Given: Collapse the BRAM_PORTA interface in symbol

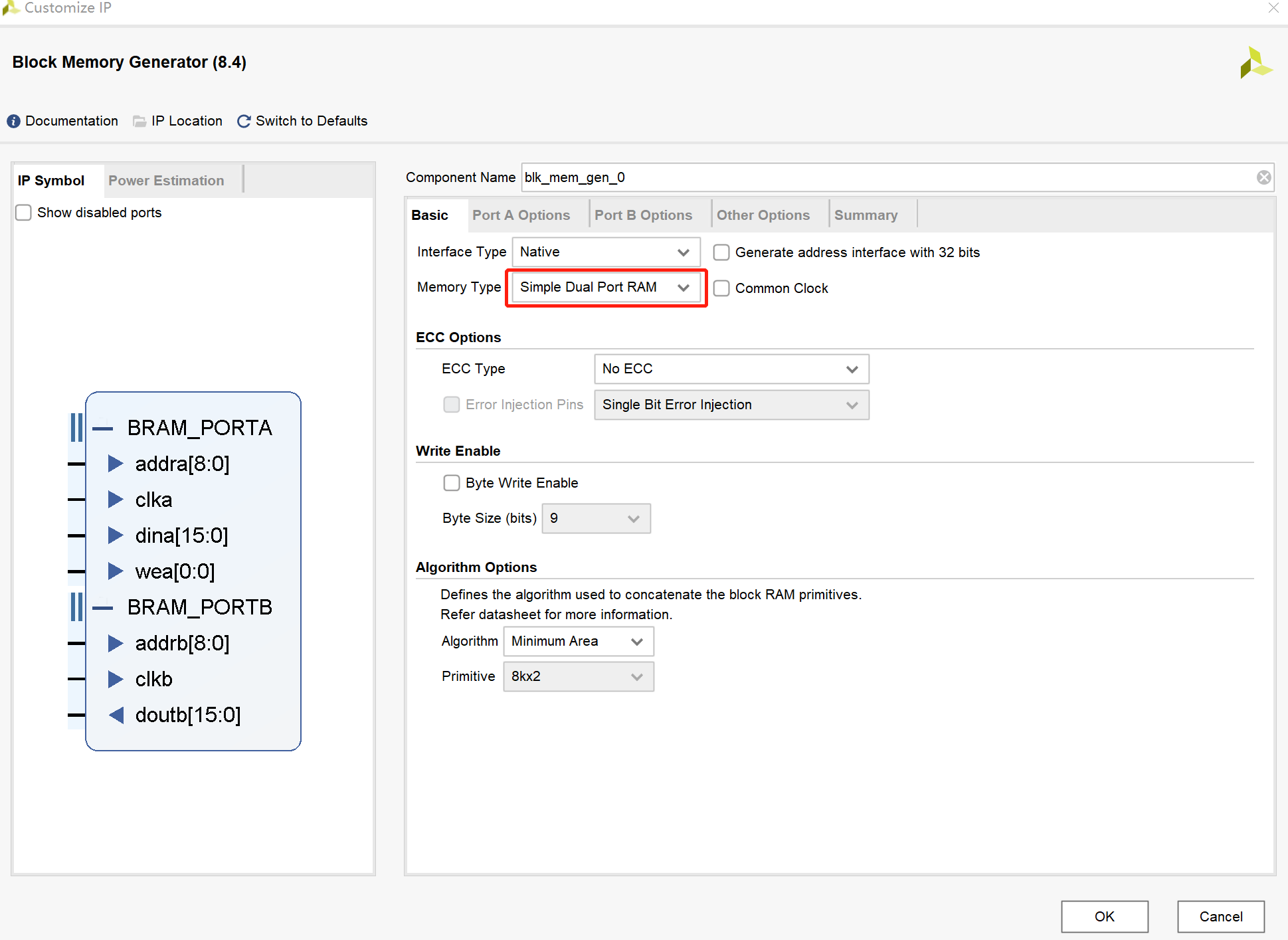Looking at the screenshot, I should click(x=103, y=428).
